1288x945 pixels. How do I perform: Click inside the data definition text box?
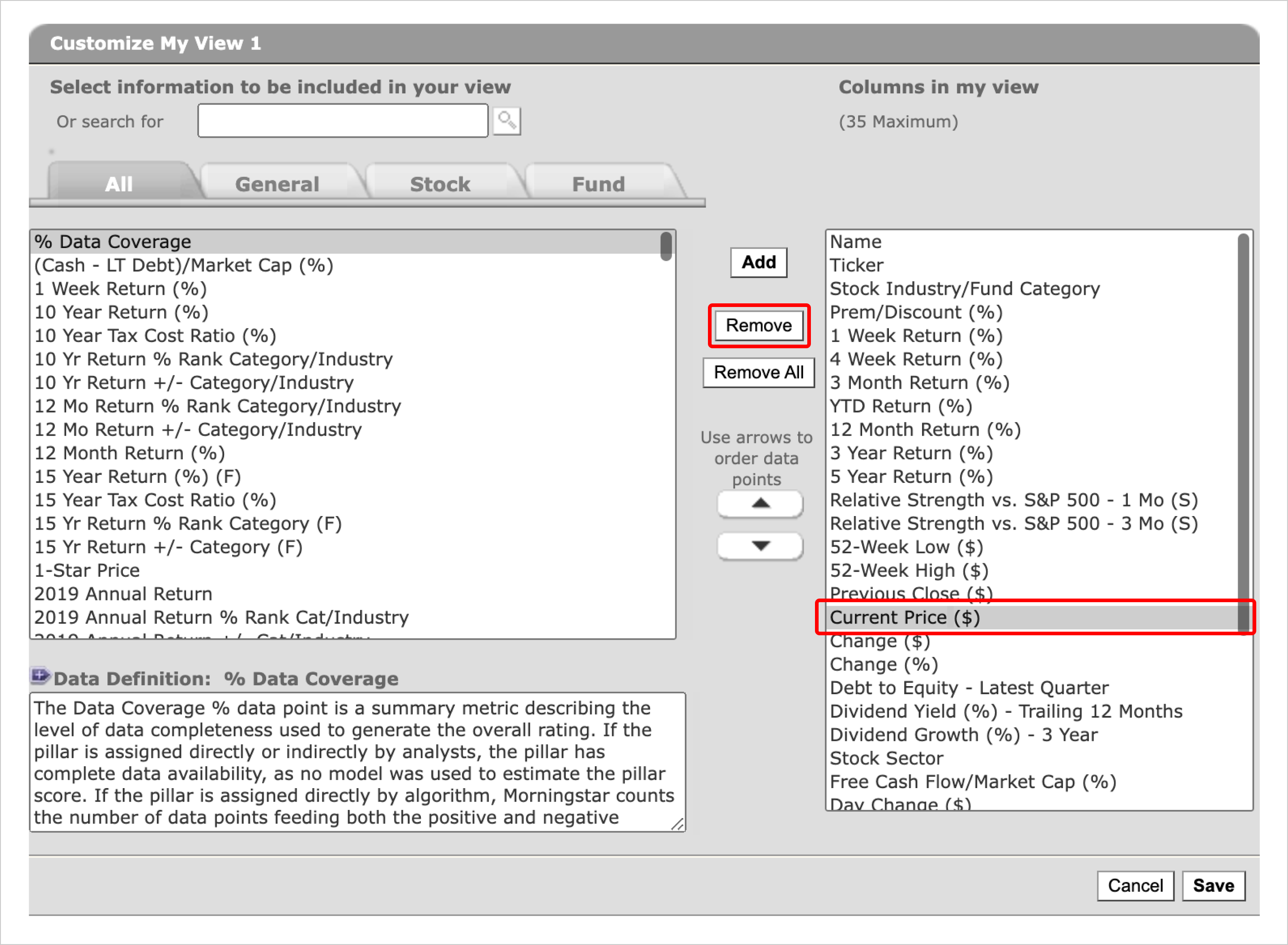click(x=357, y=762)
